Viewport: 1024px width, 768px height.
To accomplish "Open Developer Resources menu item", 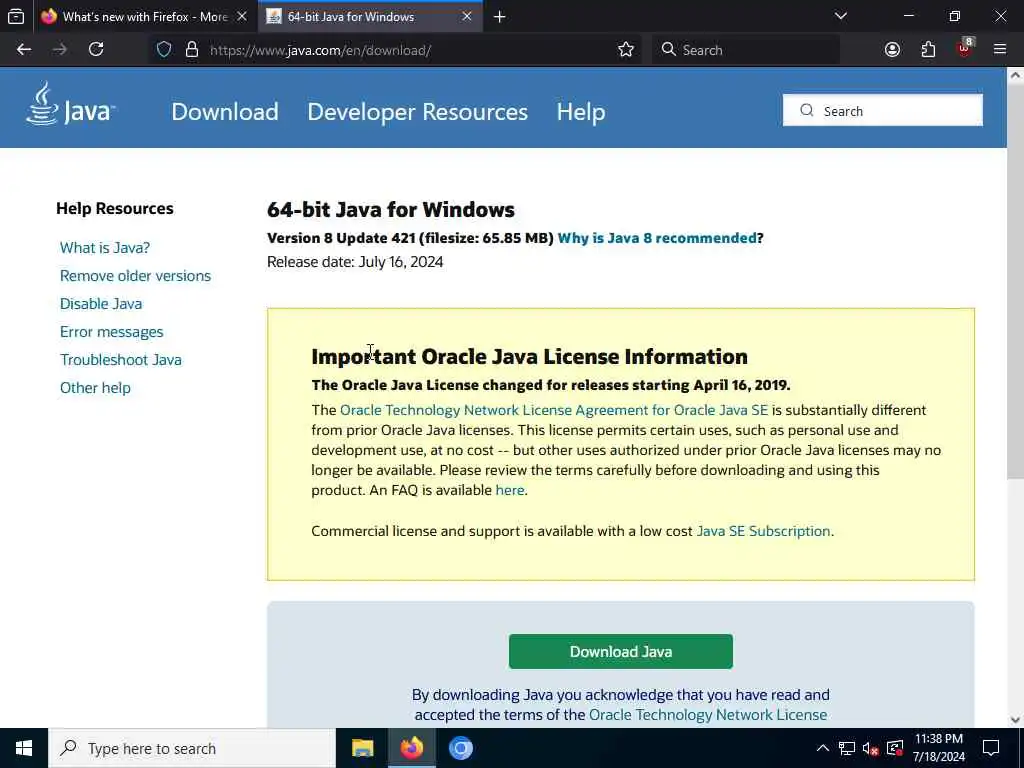I will pos(417,112).
